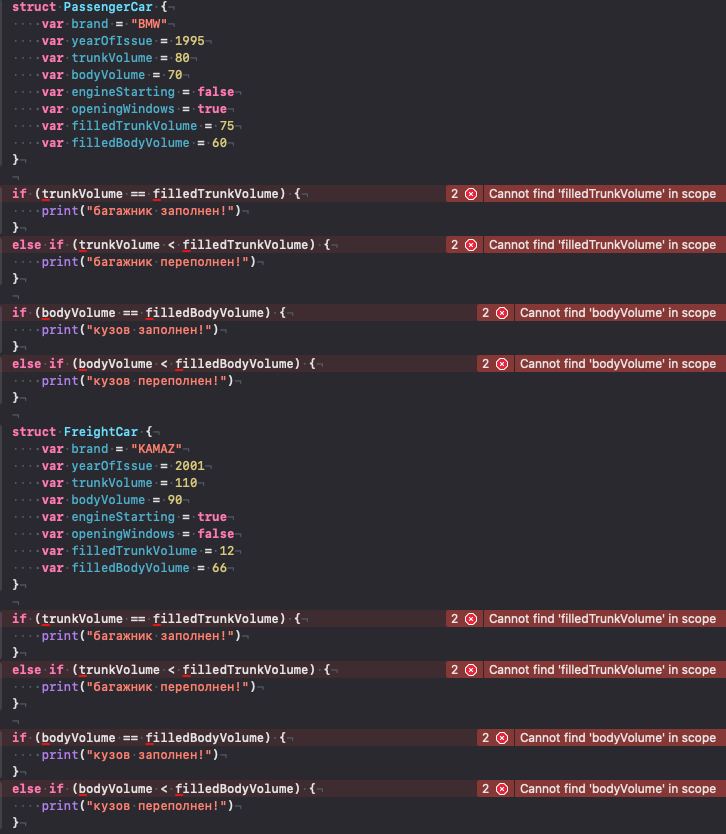Image resolution: width=726 pixels, height=834 pixels.
Task: Expand error count '2' on FreightCar 'if (trunkVolume ==' line
Action: pos(454,619)
